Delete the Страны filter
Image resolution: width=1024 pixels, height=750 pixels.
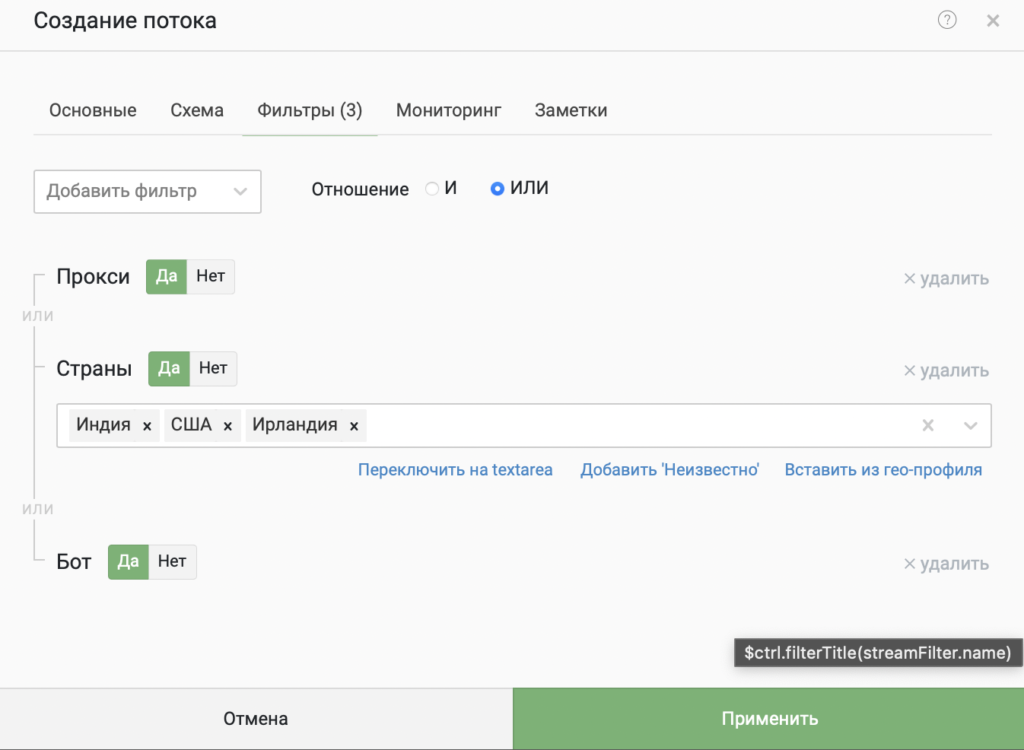[x=946, y=370]
